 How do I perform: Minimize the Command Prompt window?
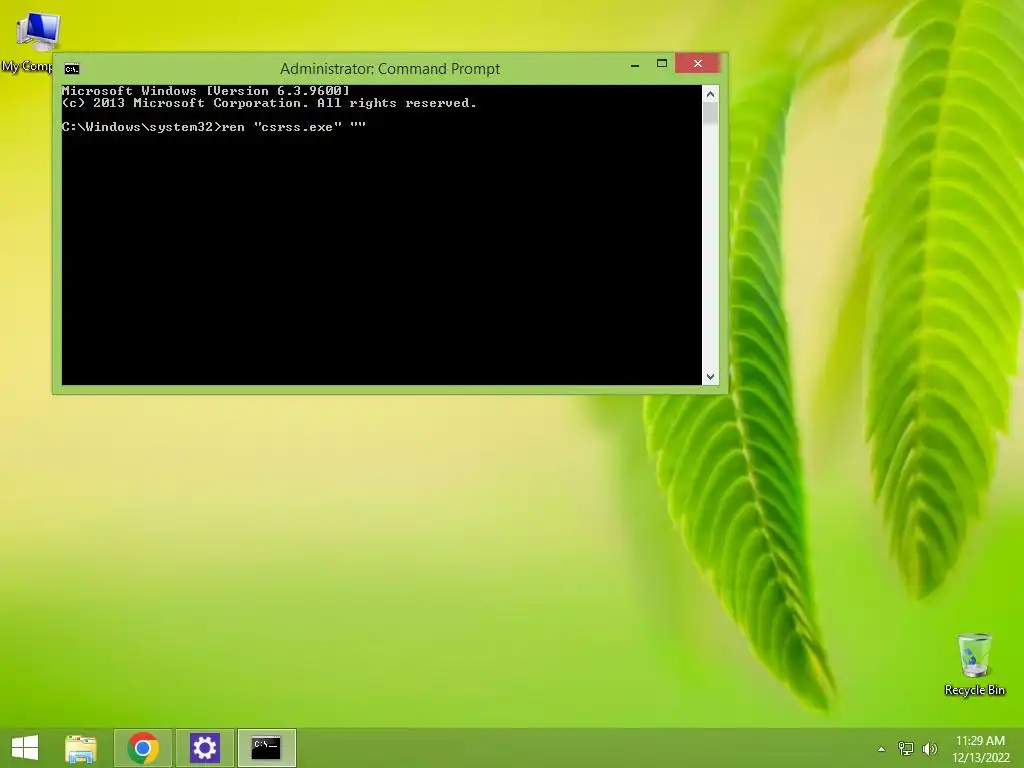tap(635, 65)
